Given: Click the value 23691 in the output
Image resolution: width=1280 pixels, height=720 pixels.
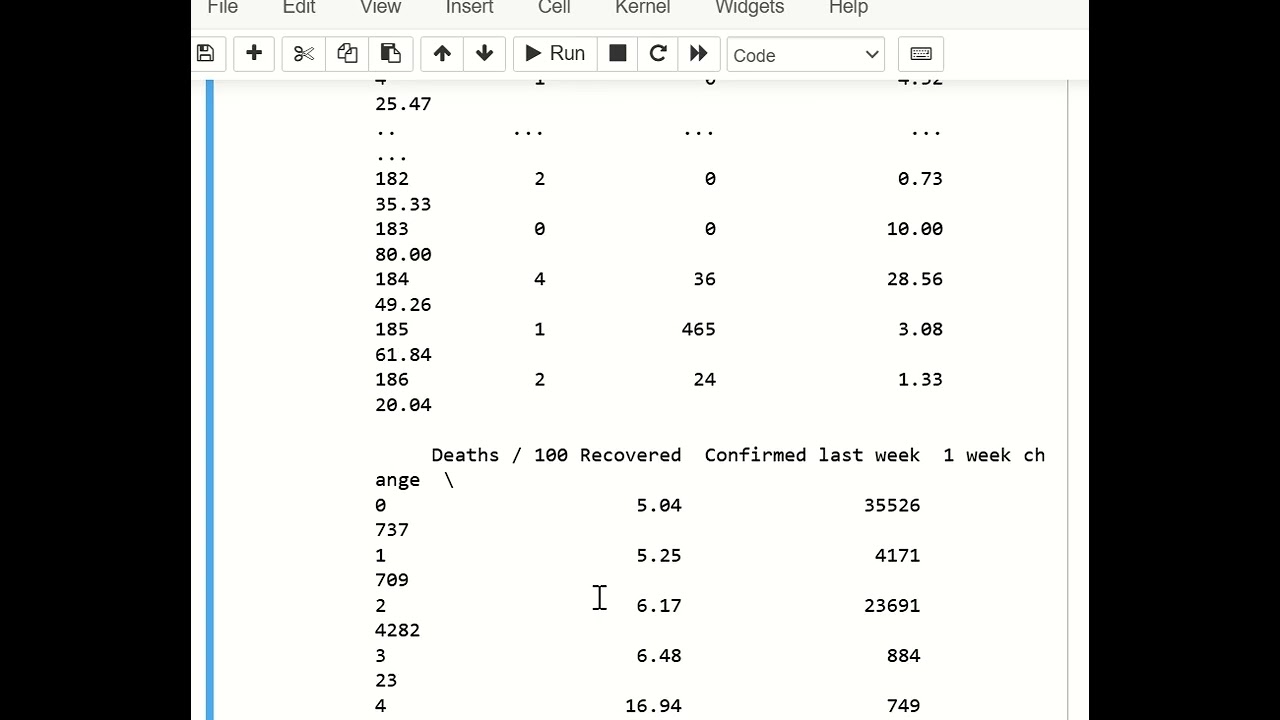Looking at the screenshot, I should click(x=892, y=605).
